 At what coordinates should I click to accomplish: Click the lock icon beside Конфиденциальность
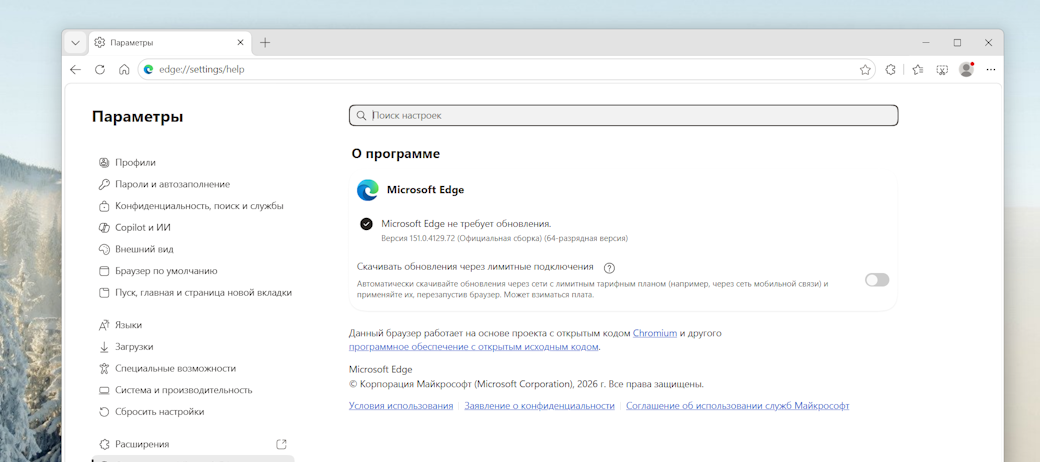[103, 206]
